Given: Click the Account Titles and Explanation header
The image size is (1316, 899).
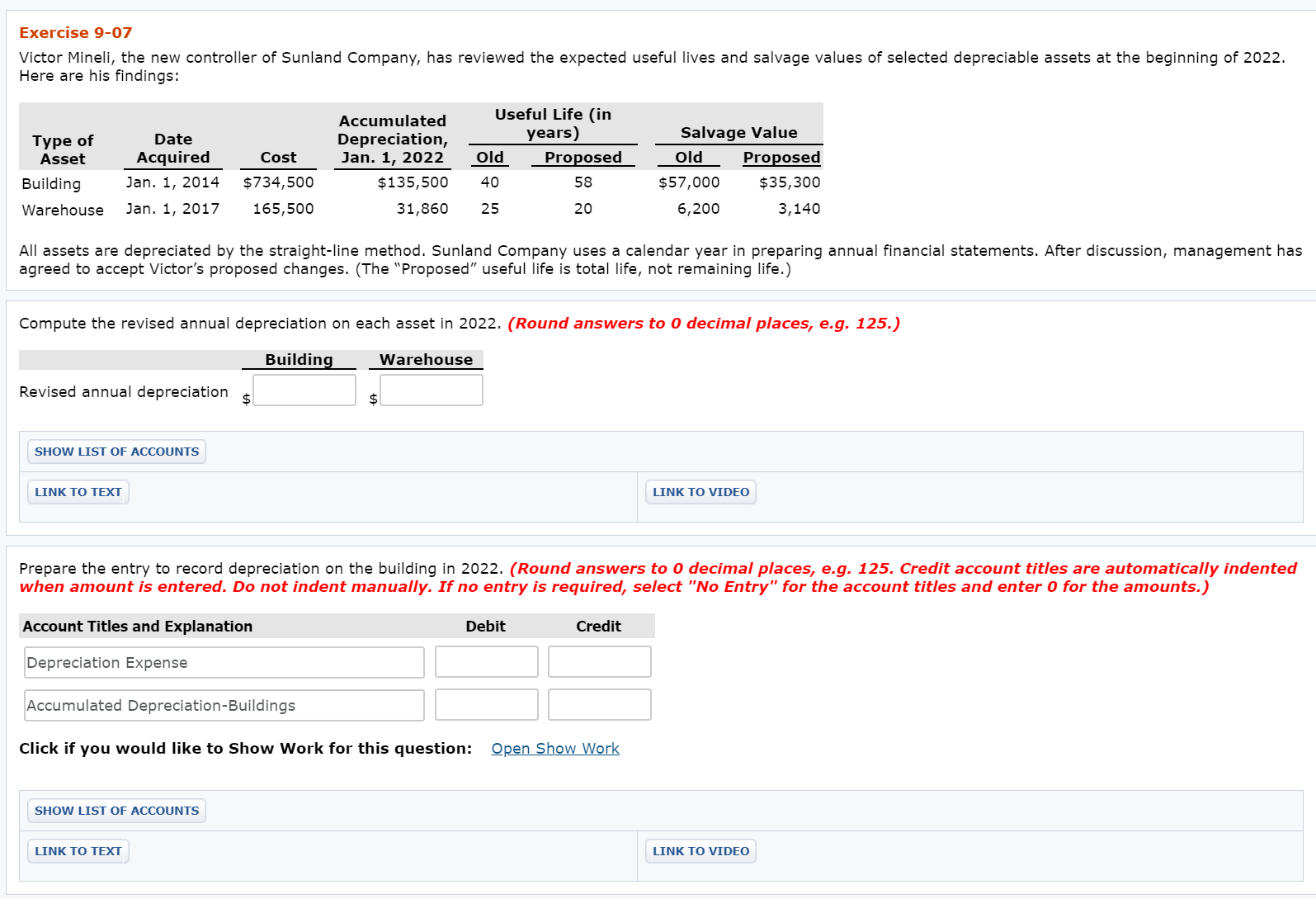Looking at the screenshot, I should click(x=138, y=627).
